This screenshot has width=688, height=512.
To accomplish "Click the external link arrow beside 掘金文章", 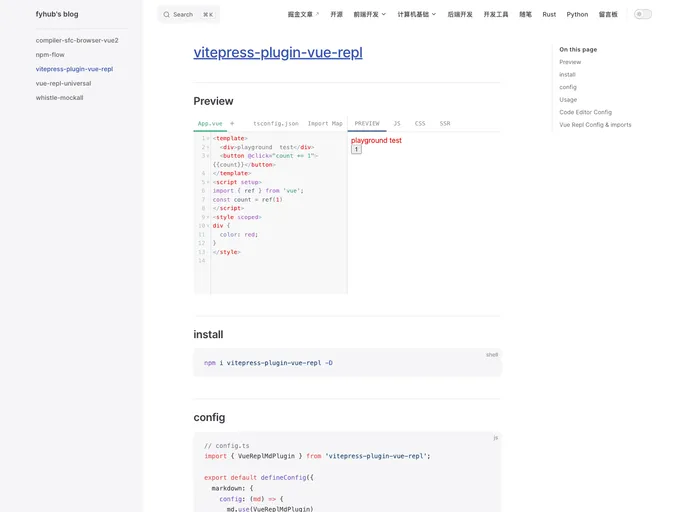I will (x=317, y=14).
